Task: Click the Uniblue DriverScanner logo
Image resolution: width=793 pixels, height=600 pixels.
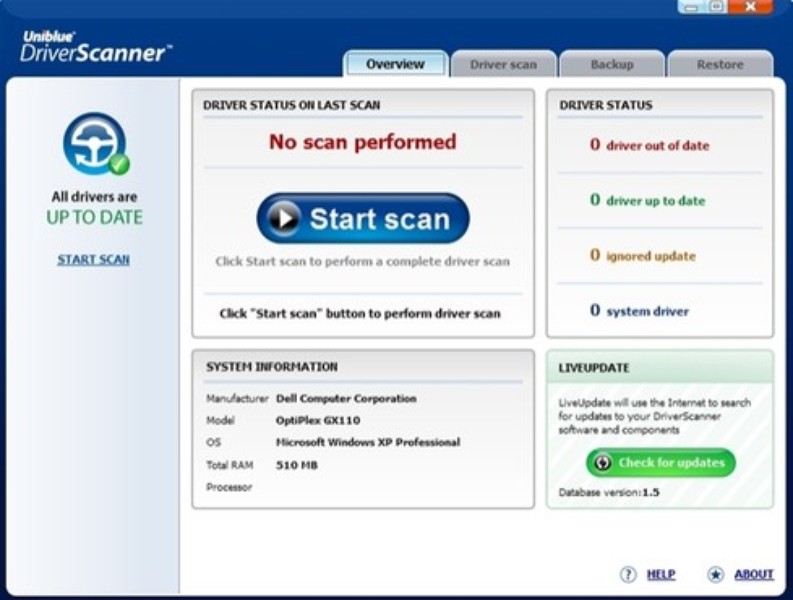Action: [x=94, y=47]
